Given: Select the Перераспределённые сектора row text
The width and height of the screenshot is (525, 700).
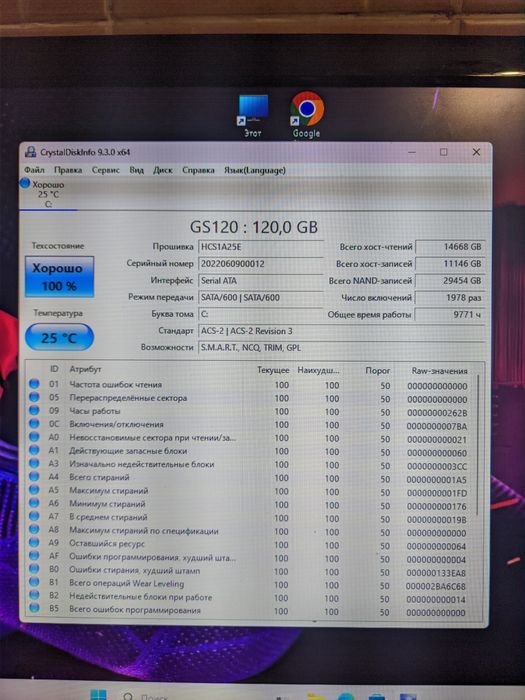Looking at the screenshot, I should [x=128, y=398].
